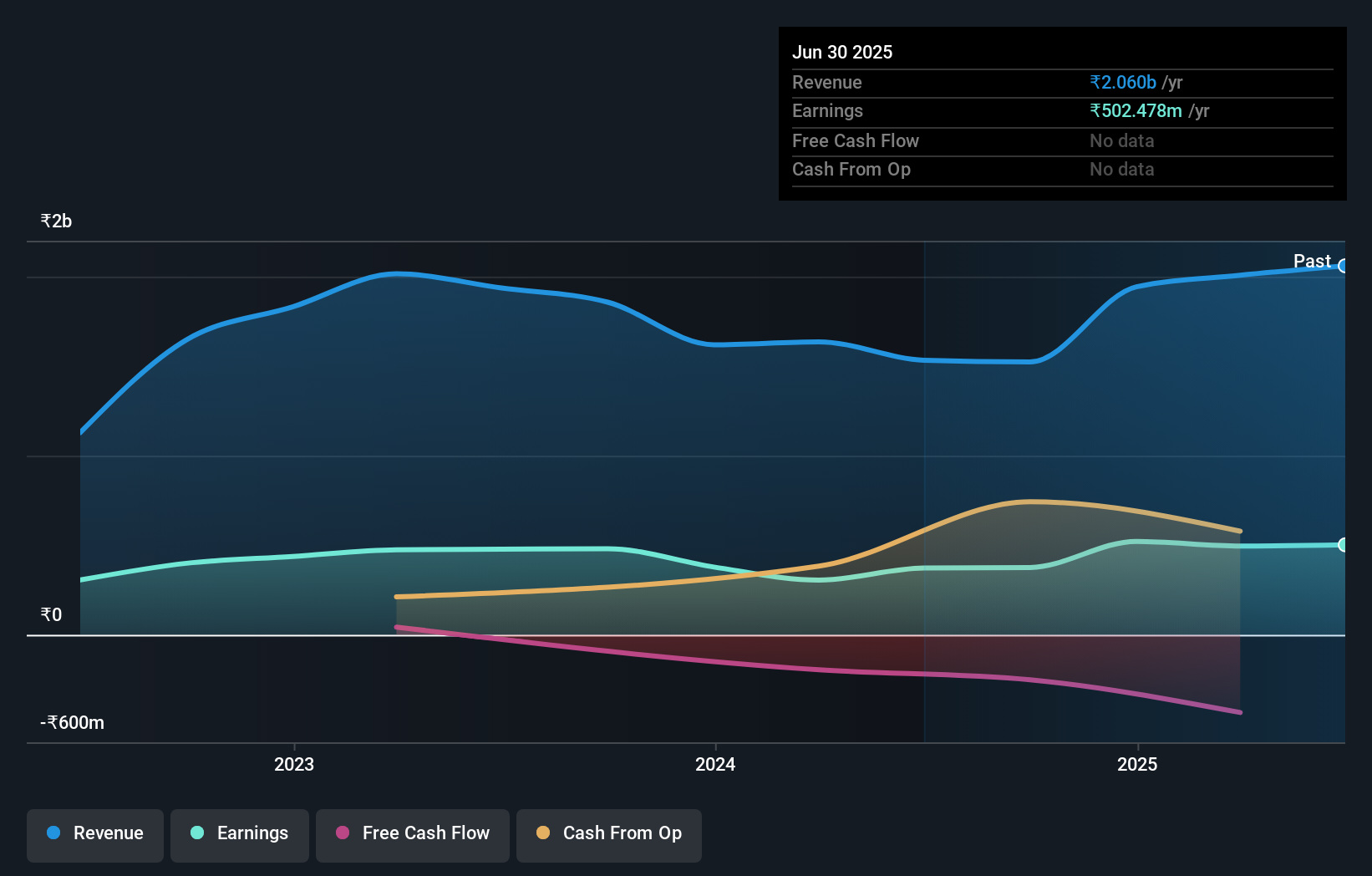Click the circle marker next to Past label
The image size is (1372, 876).
click(x=1344, y=267)
